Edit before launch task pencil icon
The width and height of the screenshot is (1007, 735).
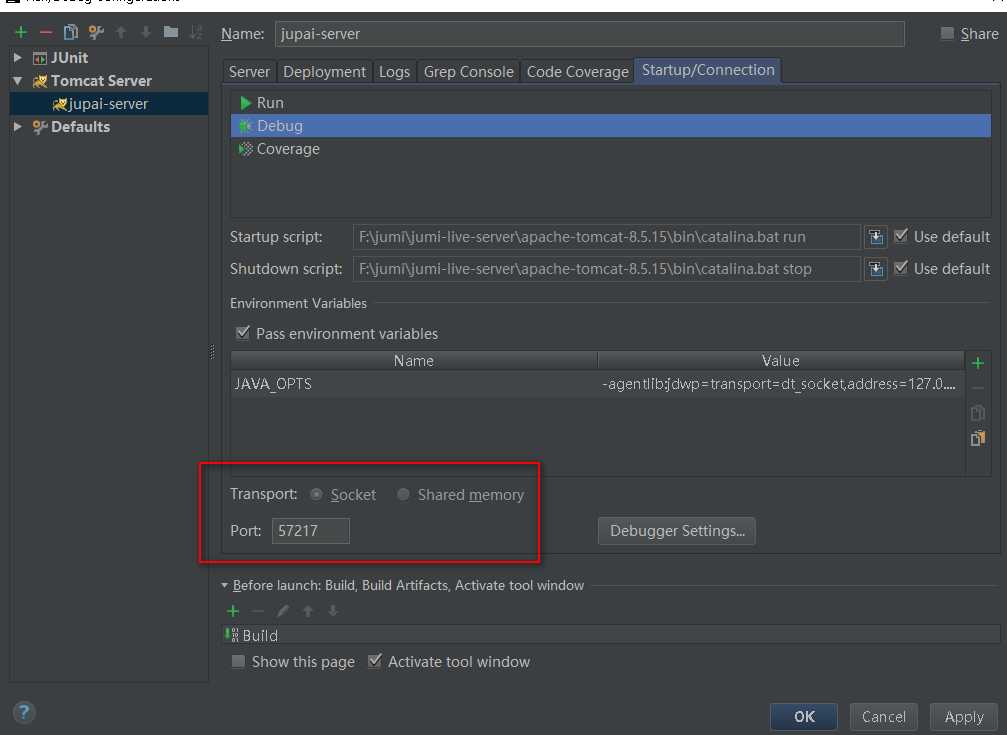pyautogui.click(x=283, y=611)
